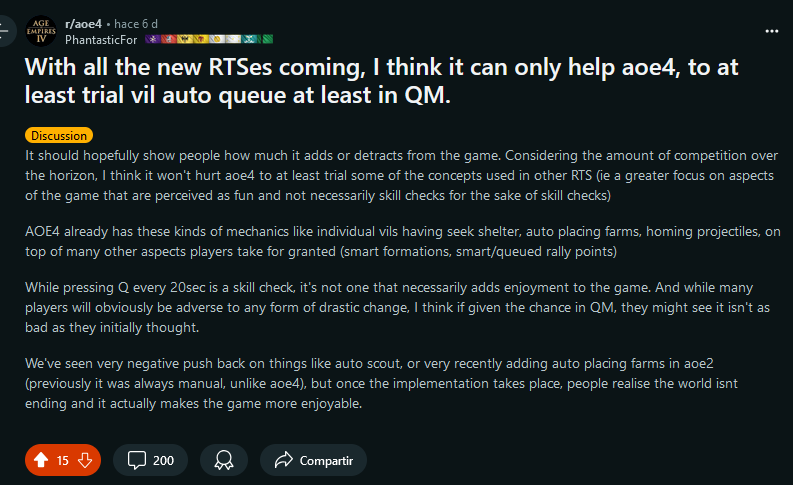This screenshot has height=485, width=793.
Task: Filter by the Discussion flair tag
Action: (x=59, y=136)
